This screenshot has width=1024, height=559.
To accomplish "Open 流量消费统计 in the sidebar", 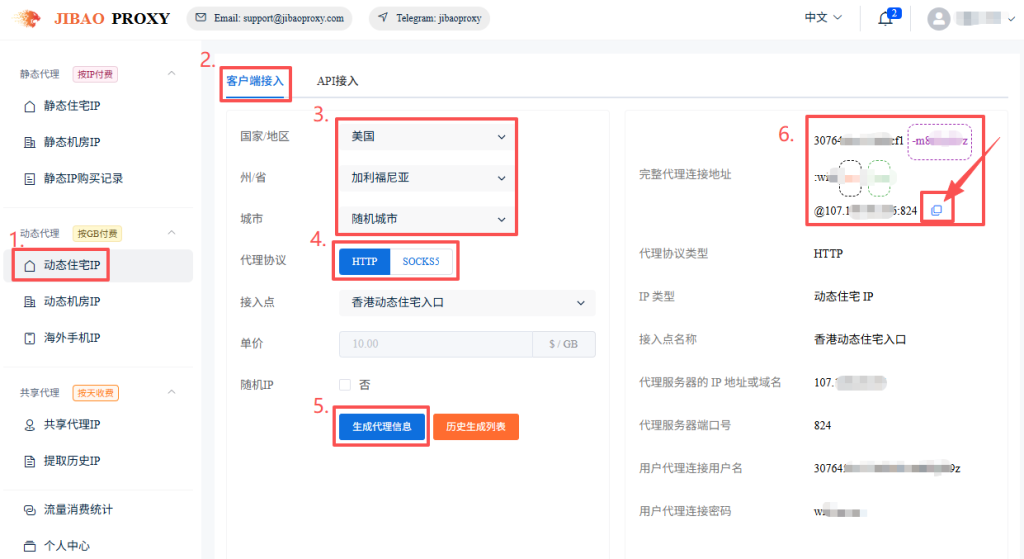I will pos(78,510).
